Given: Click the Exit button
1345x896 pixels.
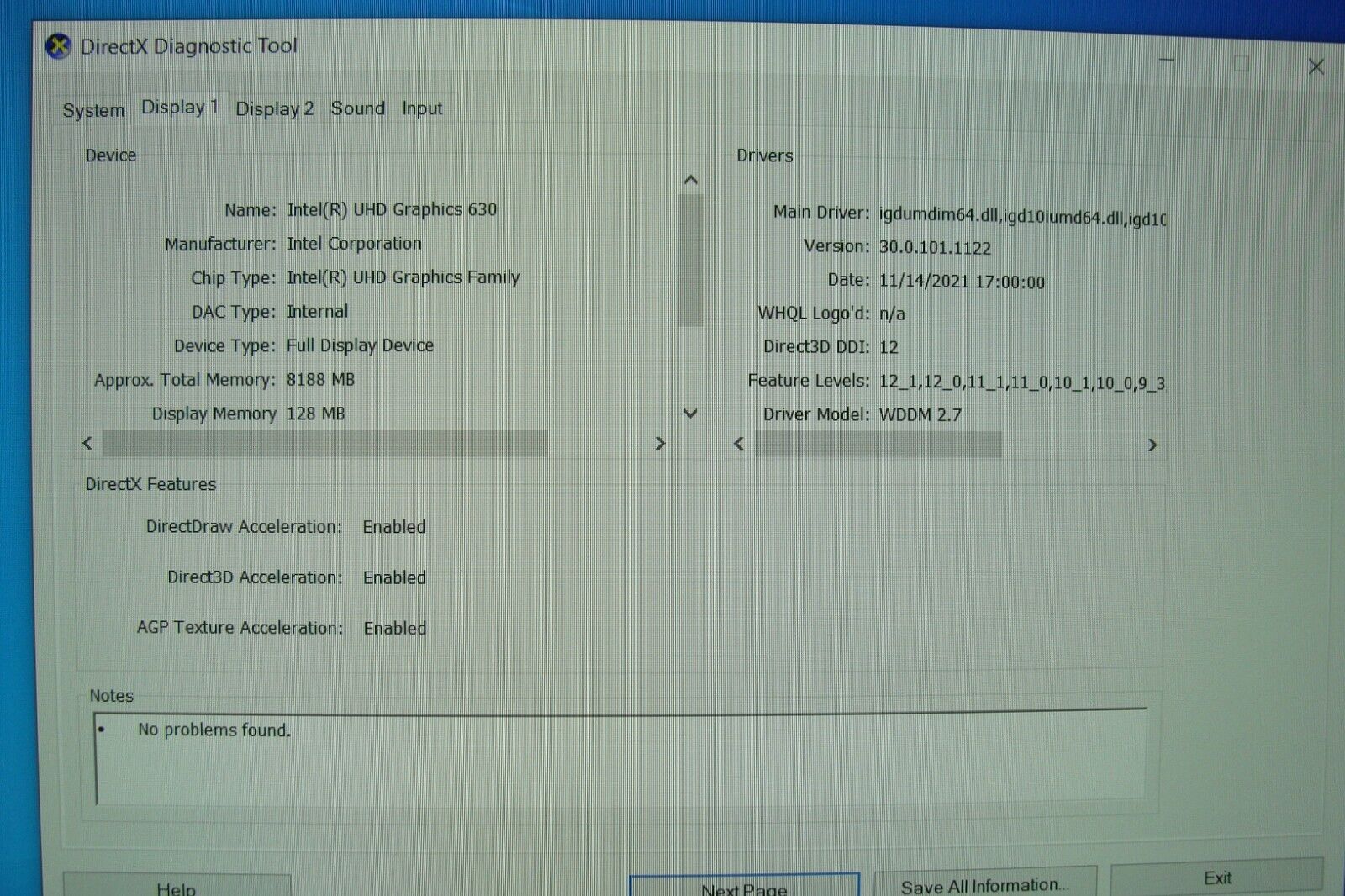Looking at the screenshot, I should tap(1217, 878).
